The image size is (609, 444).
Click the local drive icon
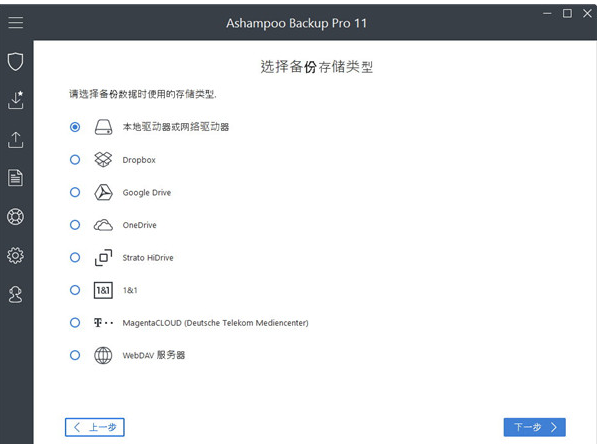[103, 127]
